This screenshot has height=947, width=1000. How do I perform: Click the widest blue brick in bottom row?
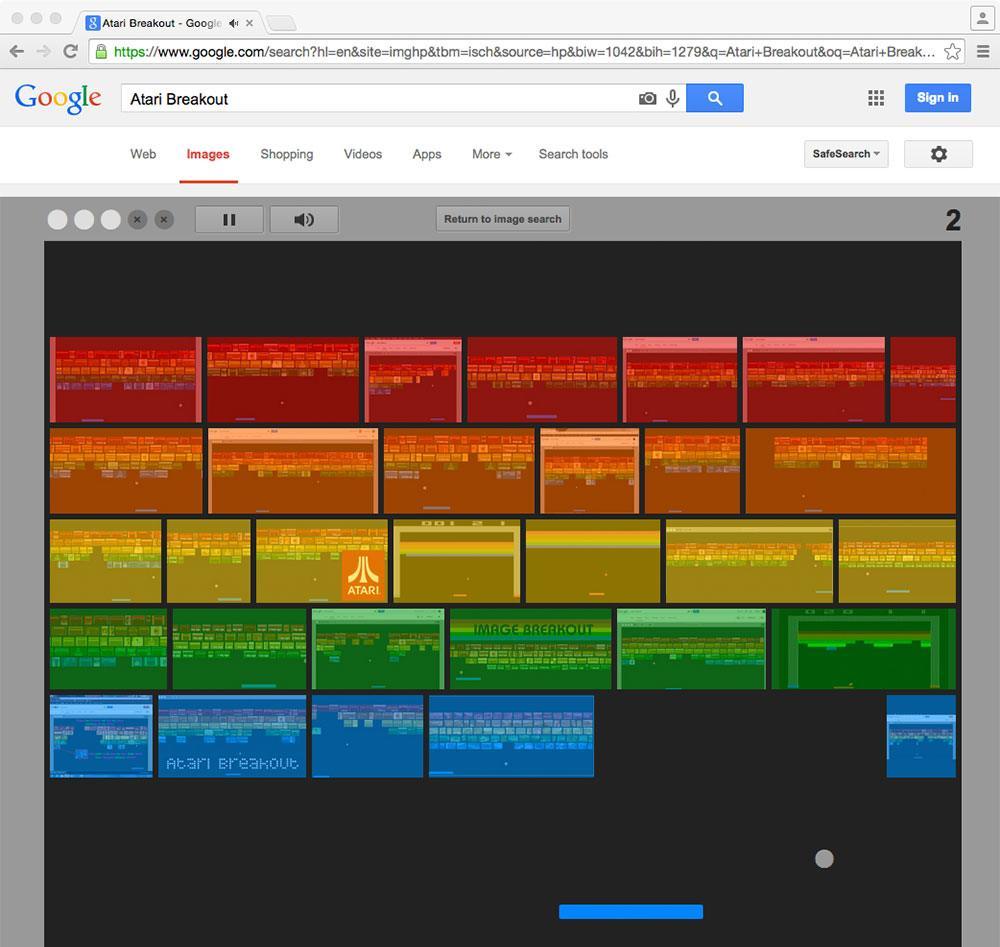click(511, 736)
